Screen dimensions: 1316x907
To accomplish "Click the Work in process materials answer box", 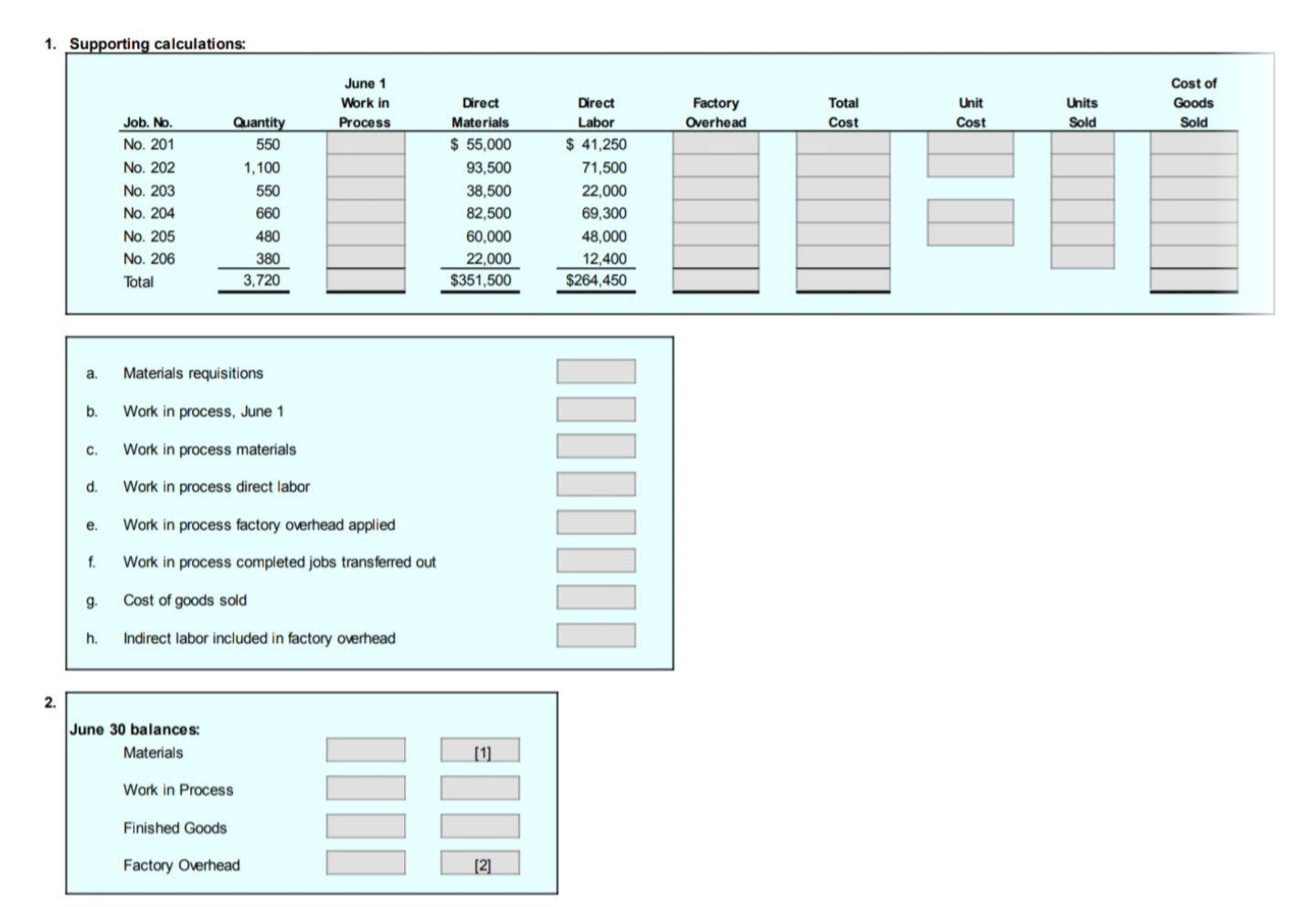I will point(595,446).
